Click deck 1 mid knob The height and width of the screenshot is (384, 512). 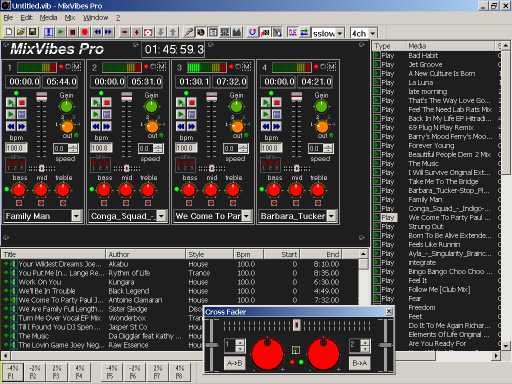point(41,190)
